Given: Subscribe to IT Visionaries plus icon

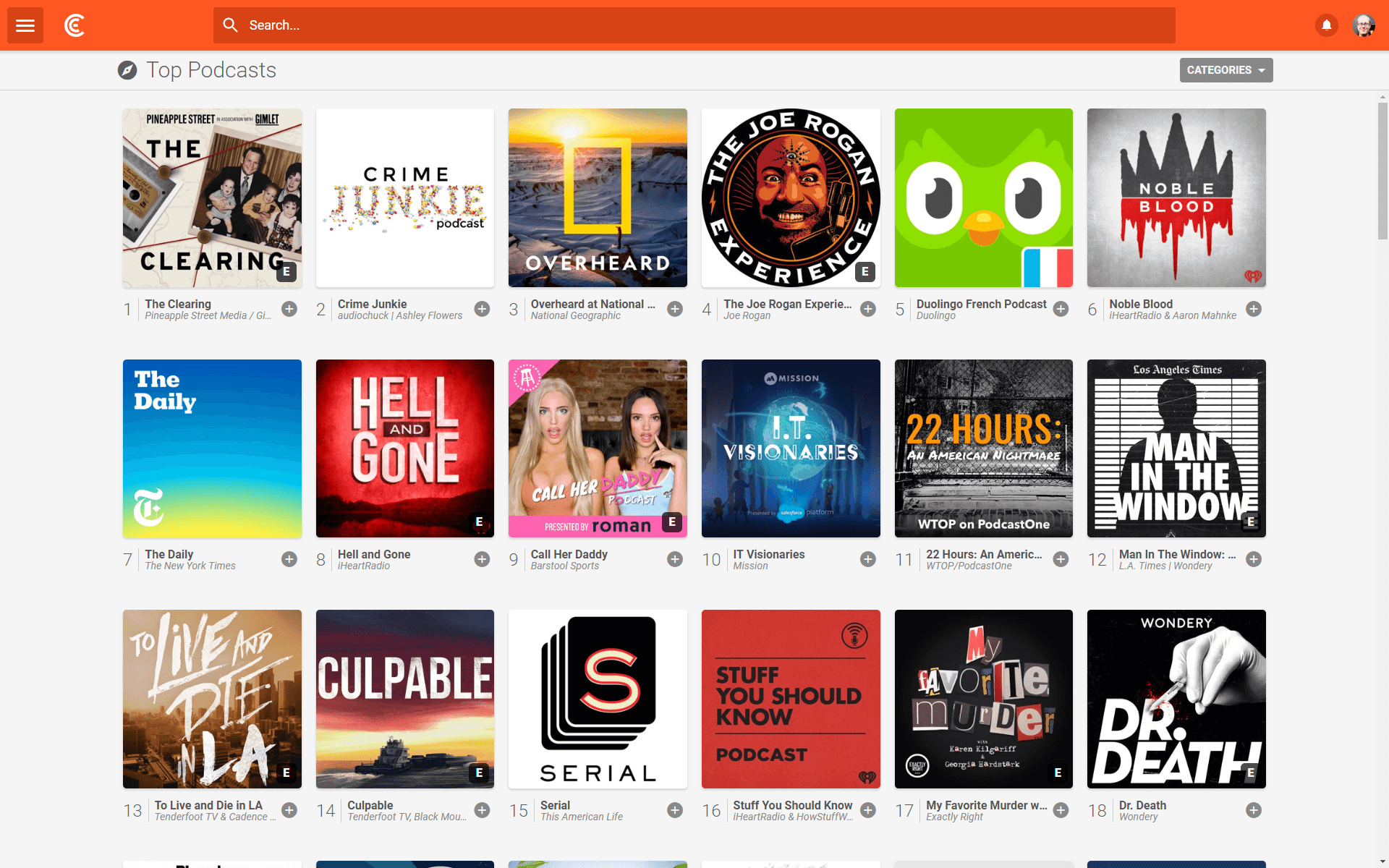Looking at the screenshot, I should point(868,559).
